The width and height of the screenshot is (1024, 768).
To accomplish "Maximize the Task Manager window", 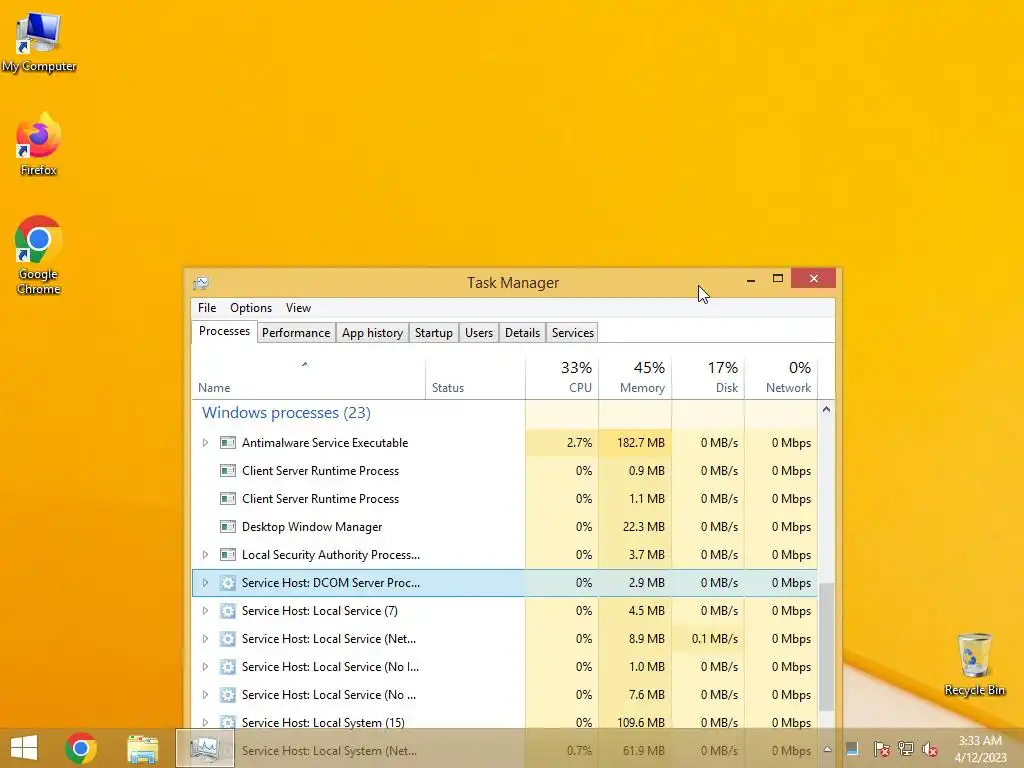I will tap(778, 279).
